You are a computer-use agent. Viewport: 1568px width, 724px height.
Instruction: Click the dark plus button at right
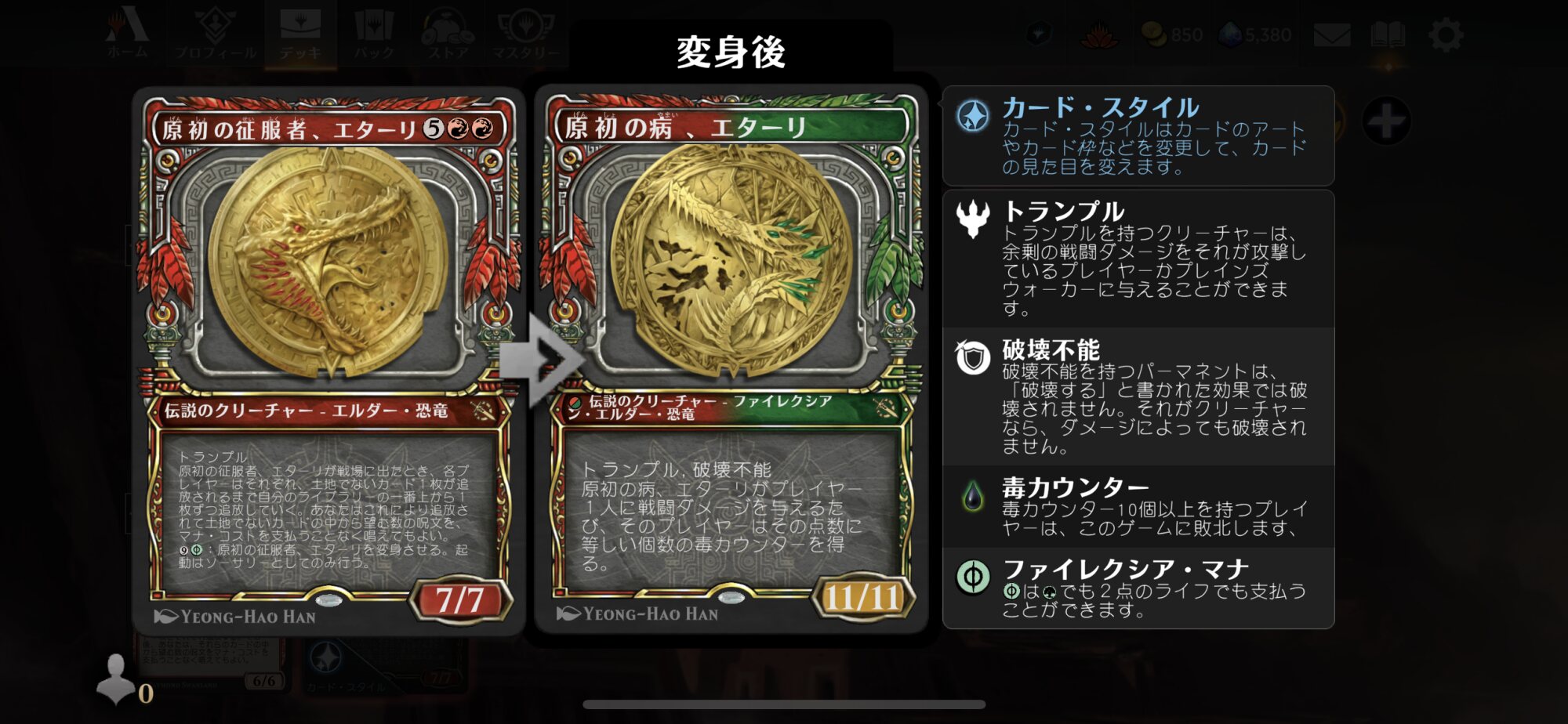pos(1386,121)
